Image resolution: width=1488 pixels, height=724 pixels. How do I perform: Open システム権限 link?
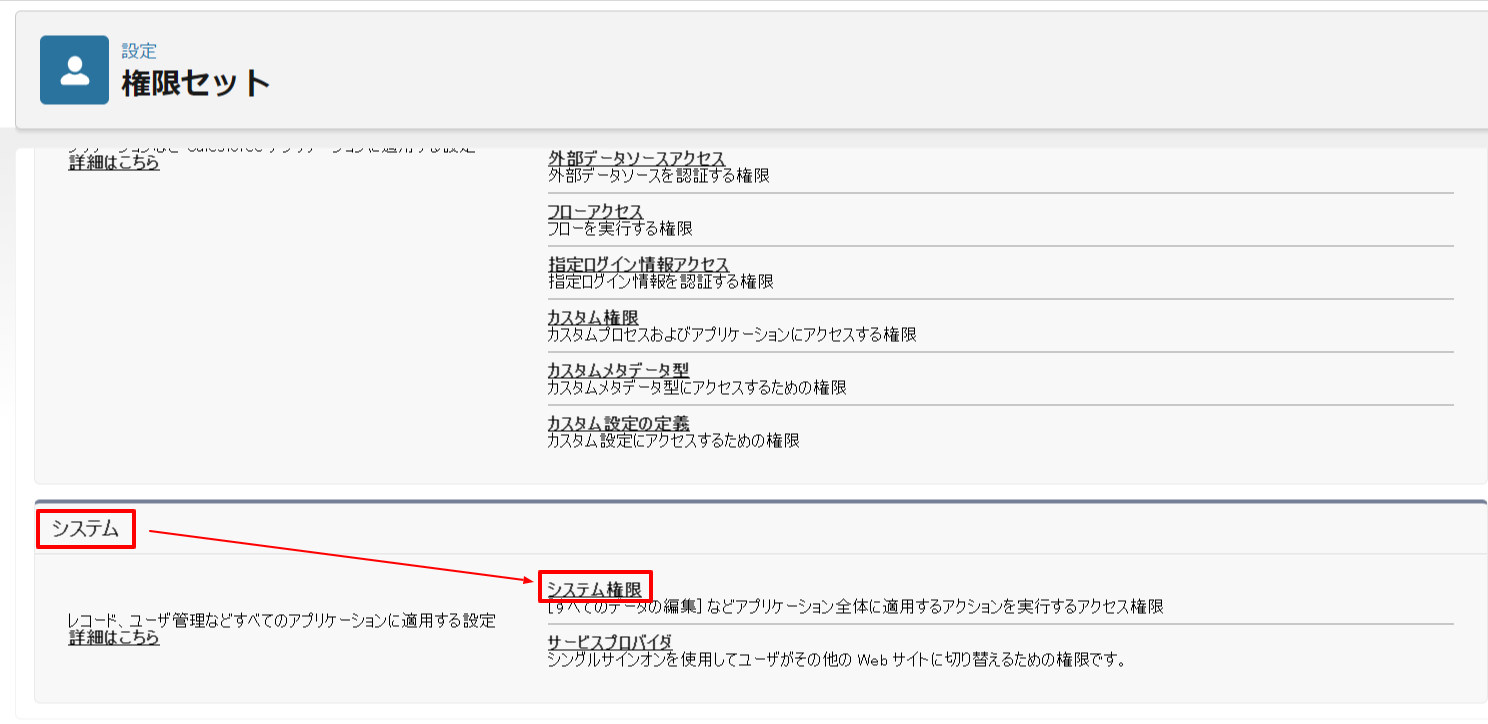click(594, 590)
